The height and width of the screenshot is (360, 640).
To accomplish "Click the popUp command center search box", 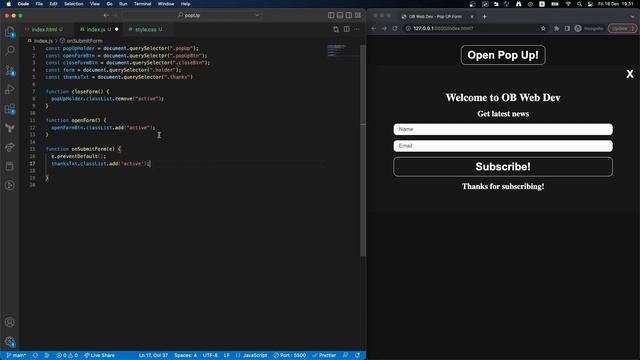I will tap(192, 15).
